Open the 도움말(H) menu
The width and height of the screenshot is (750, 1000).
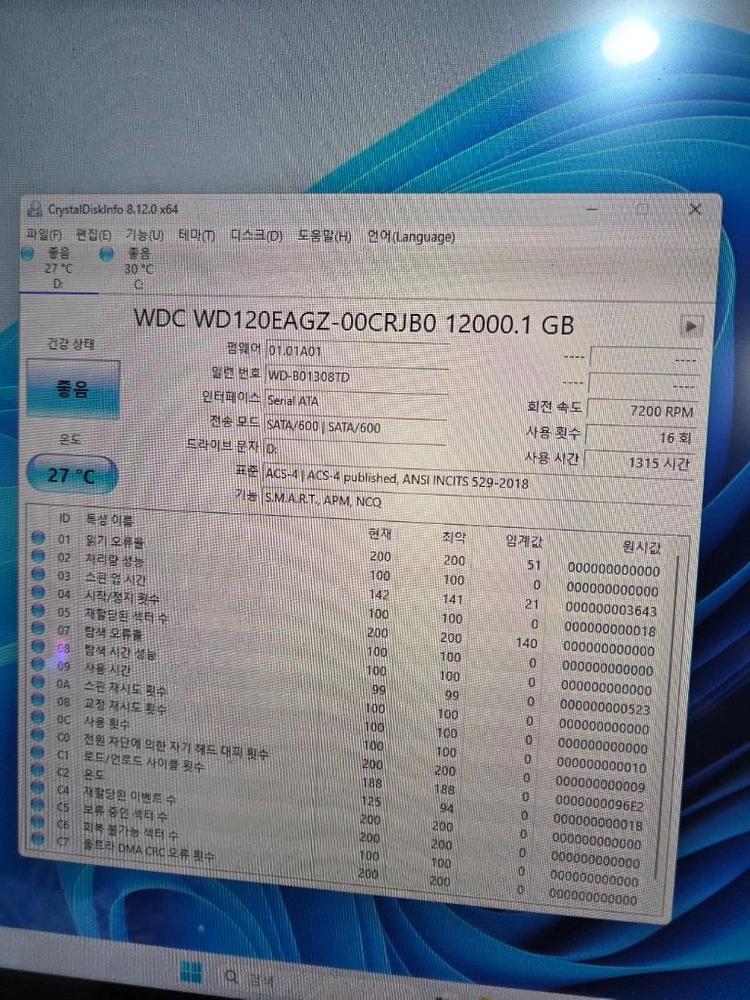[x=325, y=236]
